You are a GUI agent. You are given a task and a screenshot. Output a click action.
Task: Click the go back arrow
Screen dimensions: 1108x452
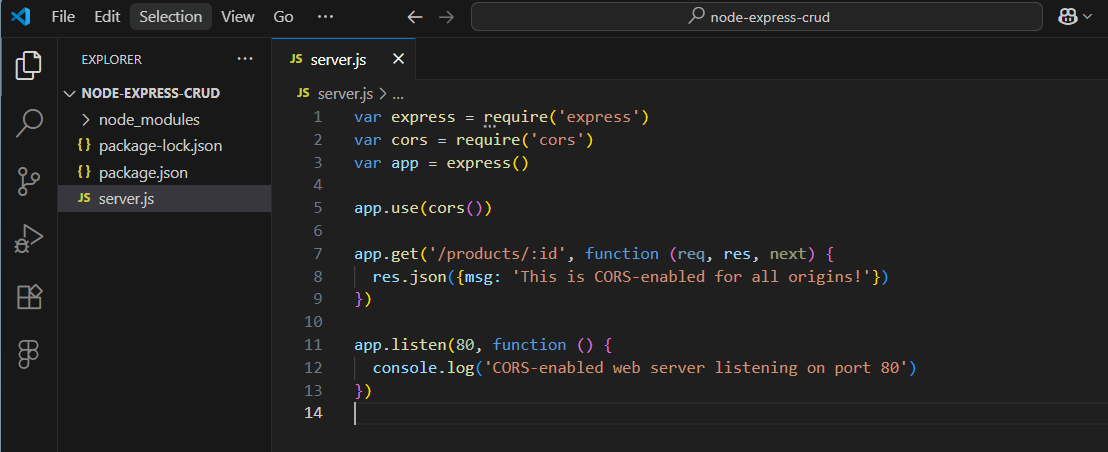(415, 17)
